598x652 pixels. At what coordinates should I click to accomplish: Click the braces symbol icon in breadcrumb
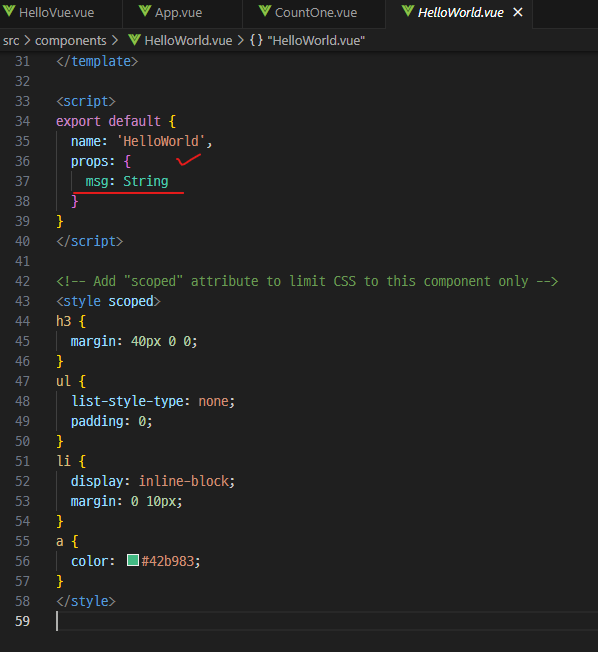click(x=256, y=41)
